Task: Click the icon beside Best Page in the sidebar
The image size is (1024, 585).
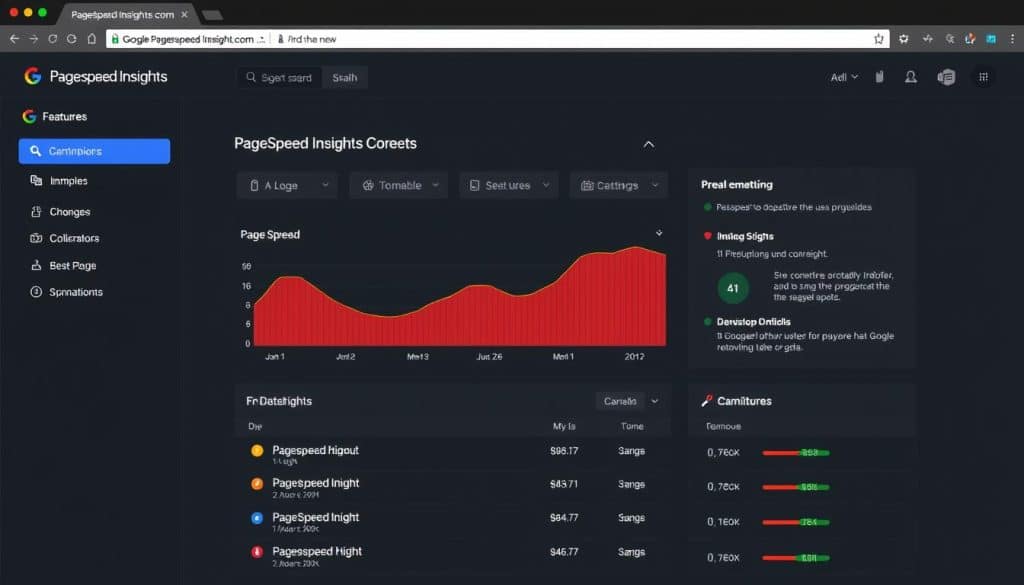Action: 36,266
